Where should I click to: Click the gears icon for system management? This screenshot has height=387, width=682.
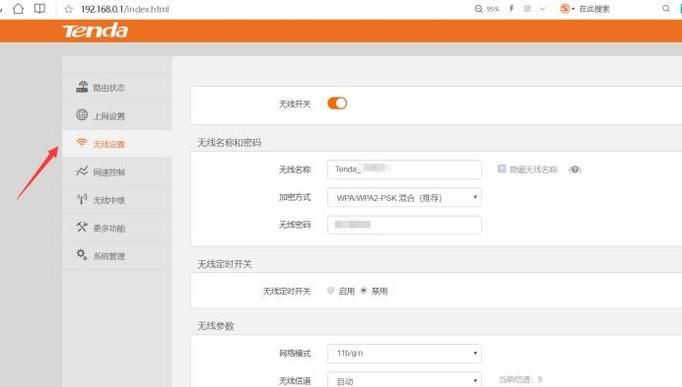click(82, 254)
